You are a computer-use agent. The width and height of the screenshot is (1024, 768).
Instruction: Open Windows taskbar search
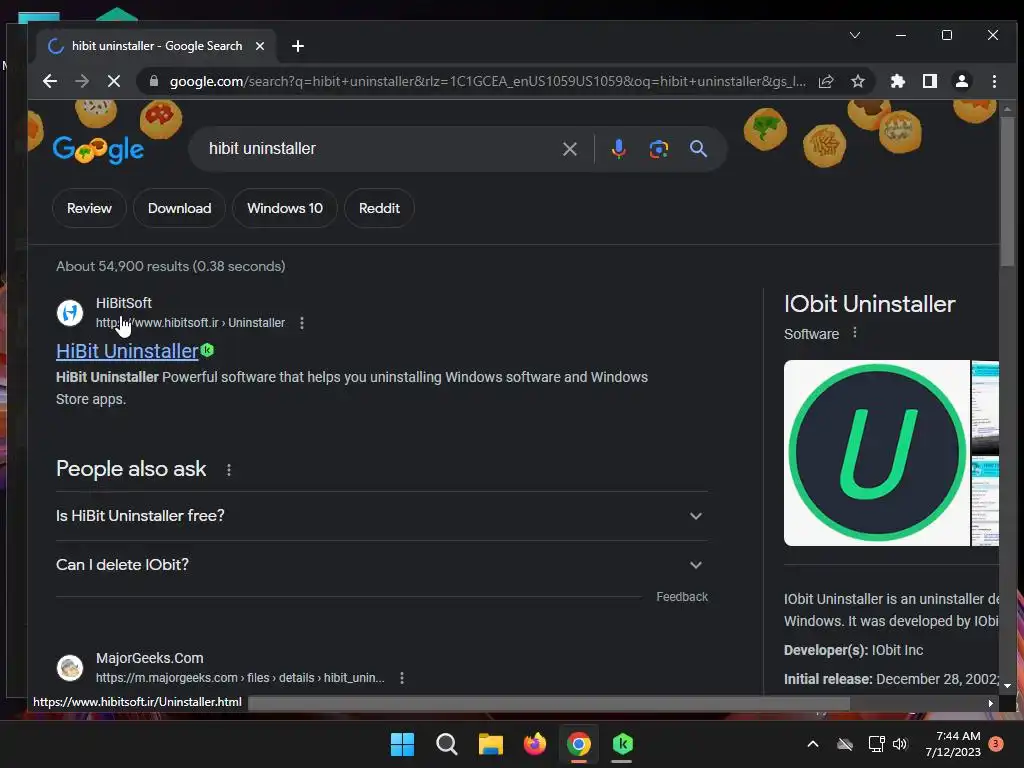pyautogui.click(x=447, y=744)
